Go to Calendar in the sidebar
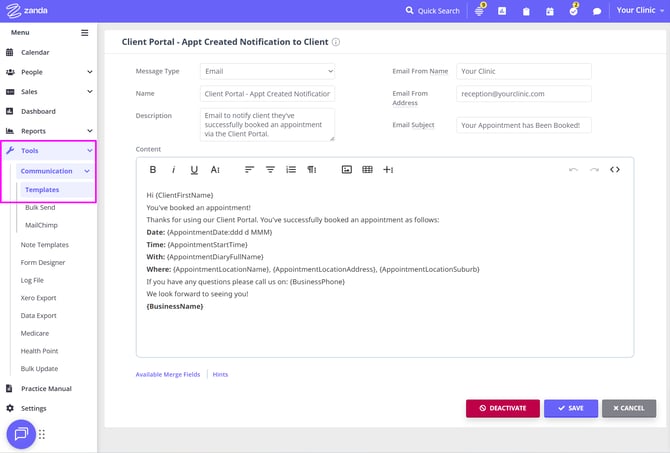Viewport: 670px width, 453px height. [35, 52]
